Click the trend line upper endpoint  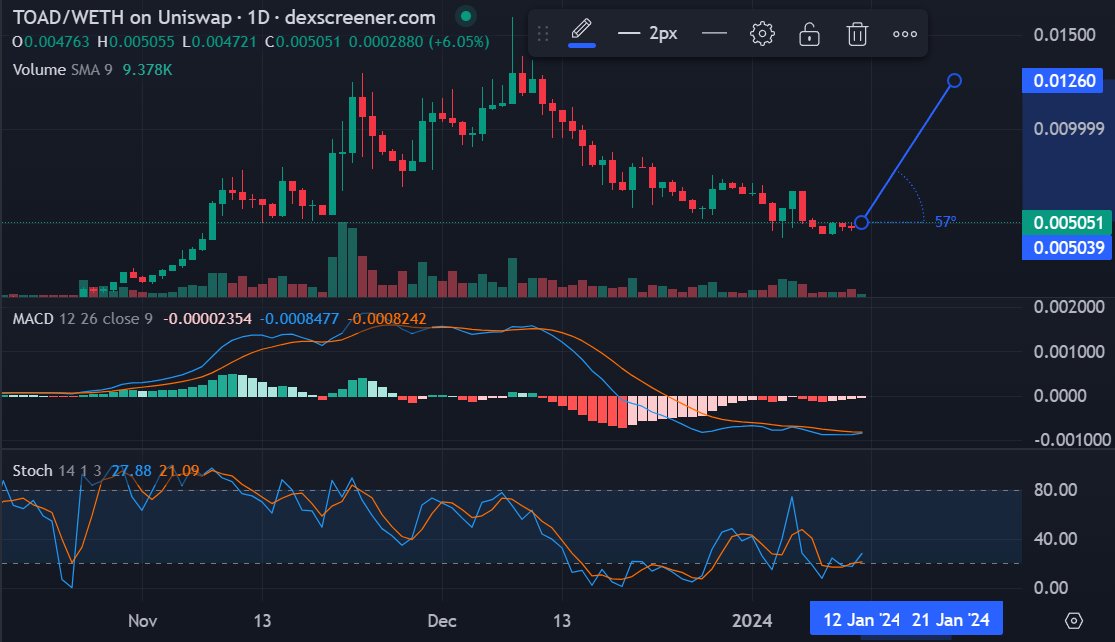954,80
